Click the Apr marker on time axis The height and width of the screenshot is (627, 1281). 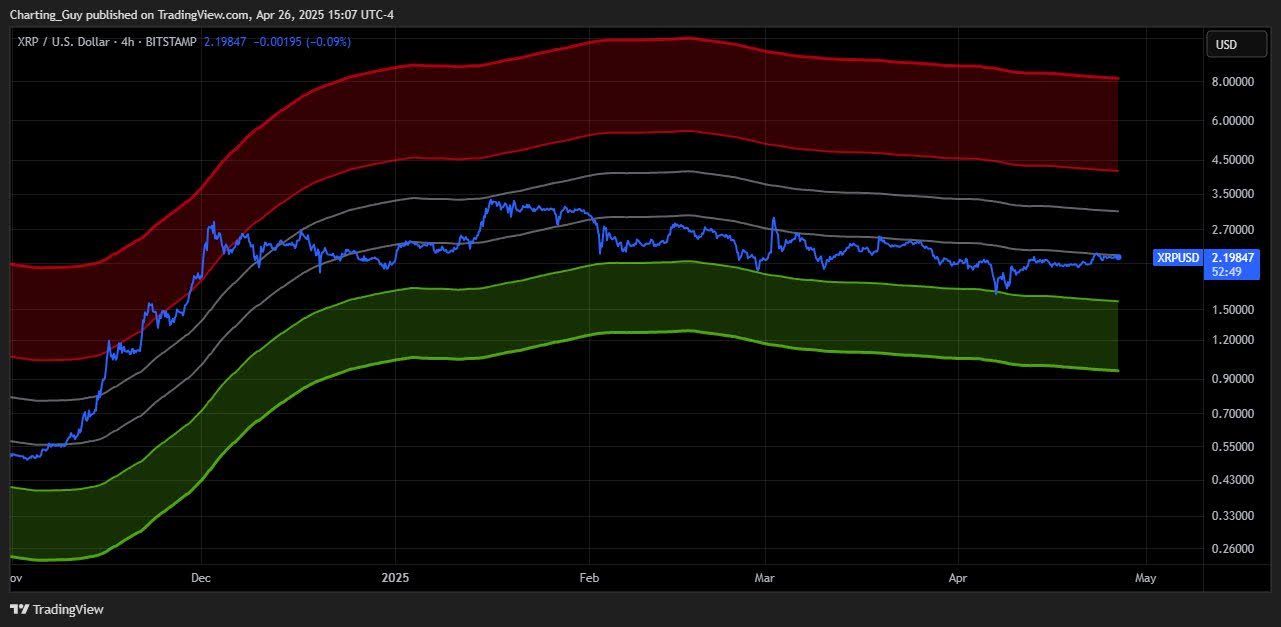tap(958, 578)
